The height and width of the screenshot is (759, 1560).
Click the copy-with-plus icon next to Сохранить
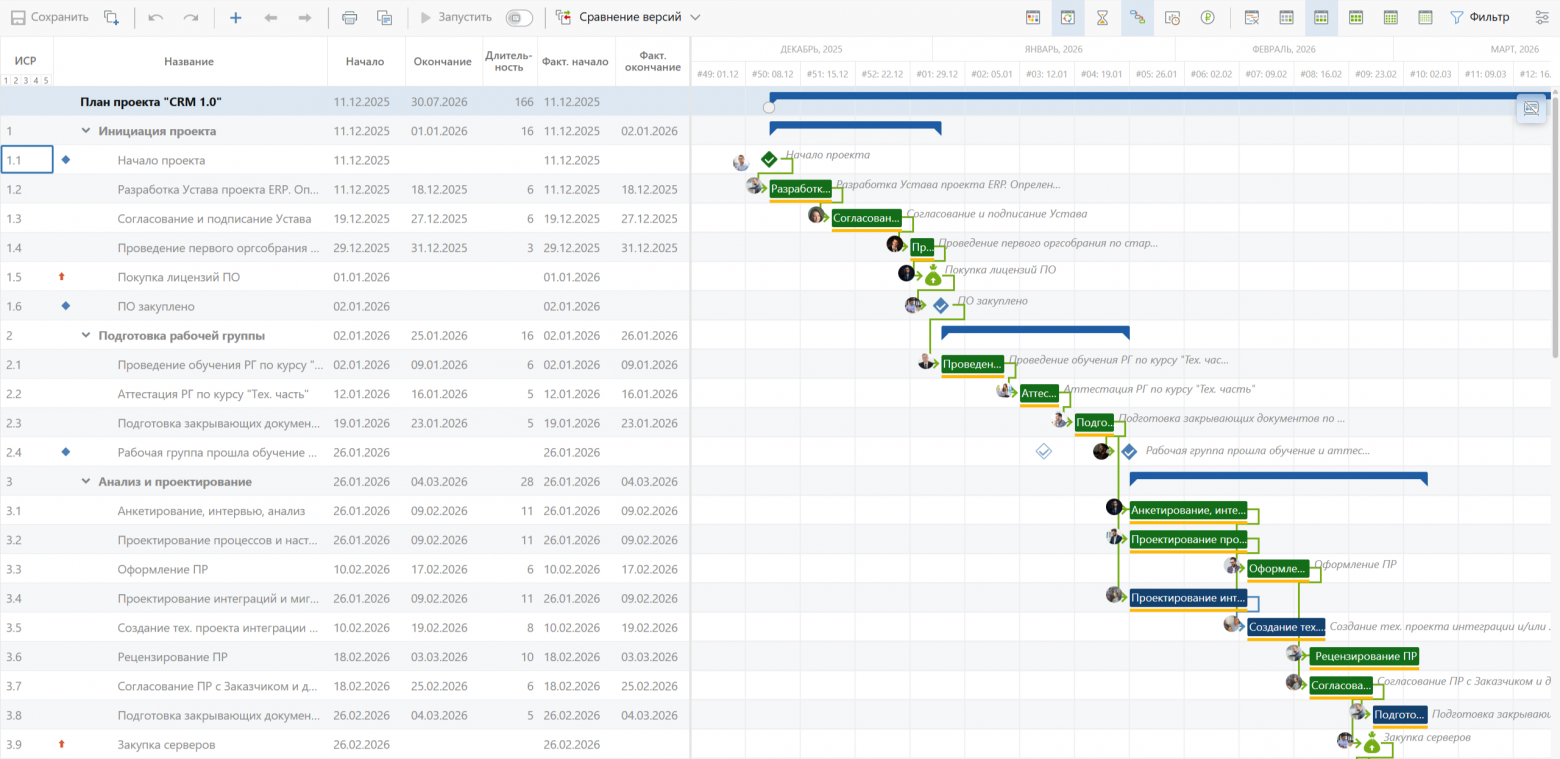[x=112, y=17]
